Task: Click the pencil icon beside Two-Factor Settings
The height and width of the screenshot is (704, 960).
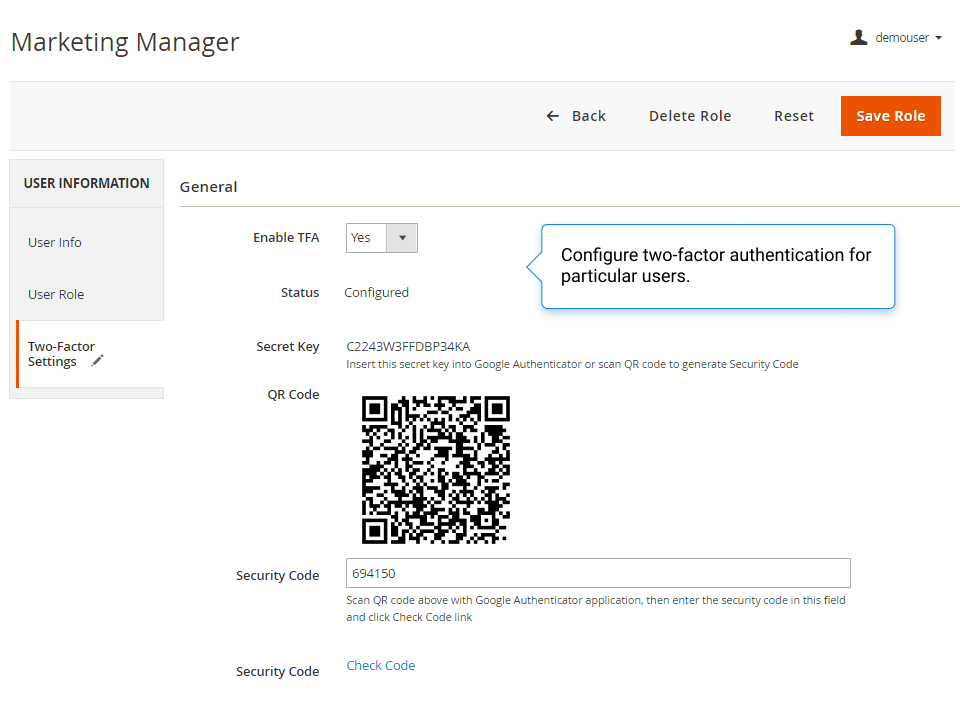Action: click(97, 361)
